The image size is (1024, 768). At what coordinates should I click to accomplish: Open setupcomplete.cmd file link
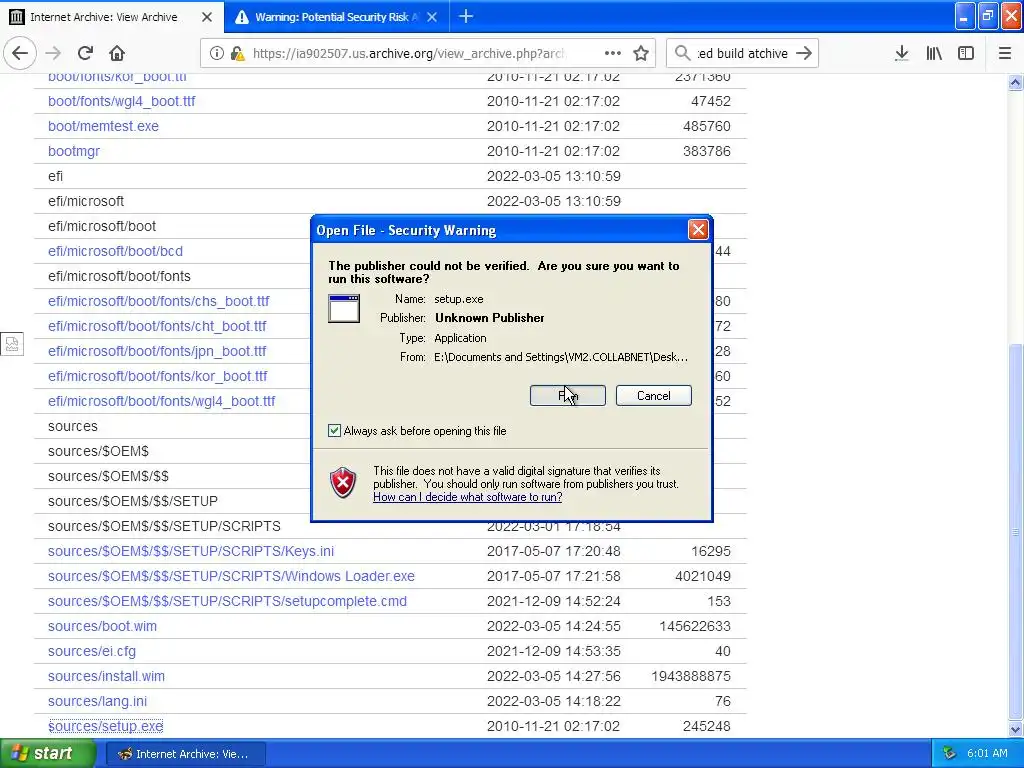(x=227, y=601)
